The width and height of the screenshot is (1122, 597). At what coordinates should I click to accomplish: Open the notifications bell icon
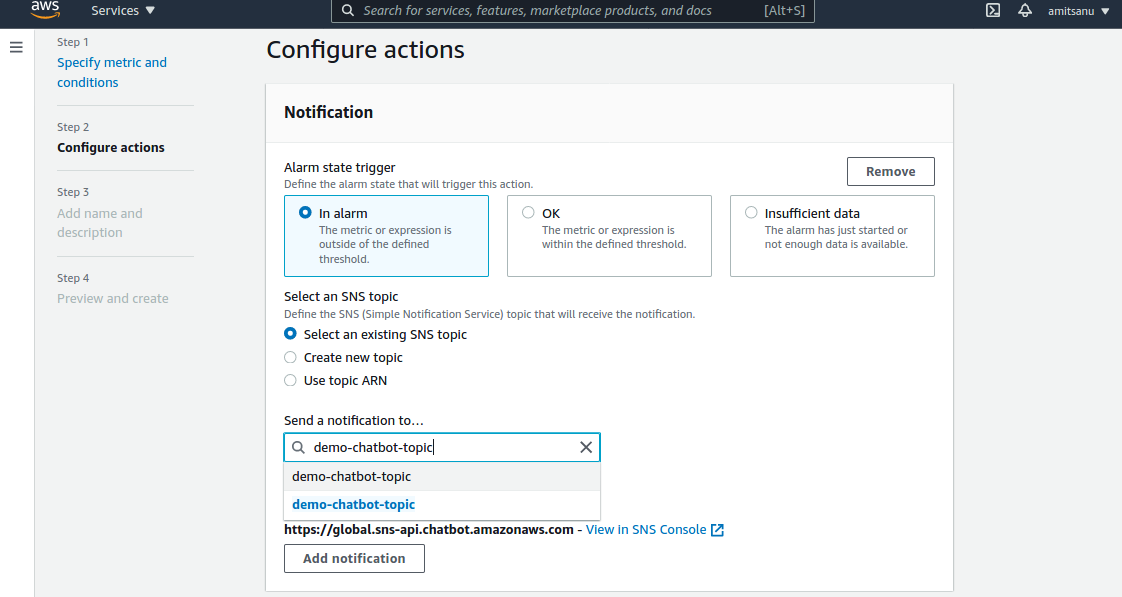tap(1025, 10)
